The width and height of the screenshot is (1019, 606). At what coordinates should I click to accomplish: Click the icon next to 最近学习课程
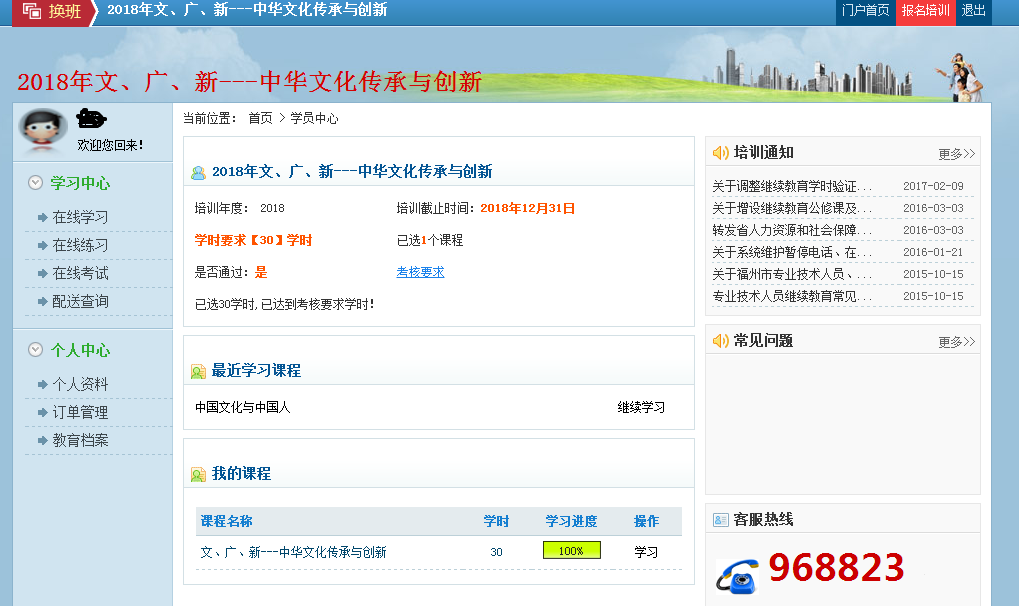[x=198, y=371]
